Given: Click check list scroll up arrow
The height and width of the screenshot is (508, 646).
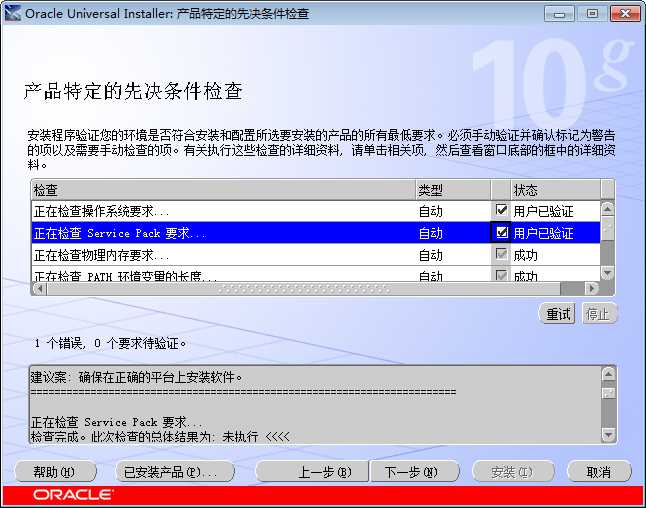Looking at the screenshot, I should coord(607,209).
